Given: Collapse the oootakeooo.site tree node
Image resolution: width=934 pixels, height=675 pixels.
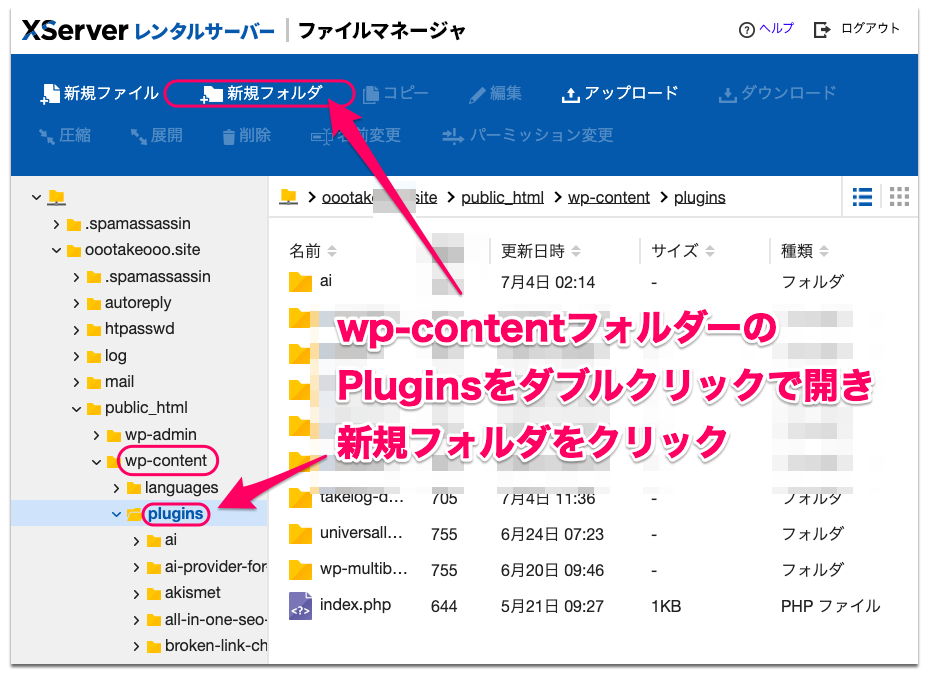Looking at the screenshot, I should [x=56, y=251].
